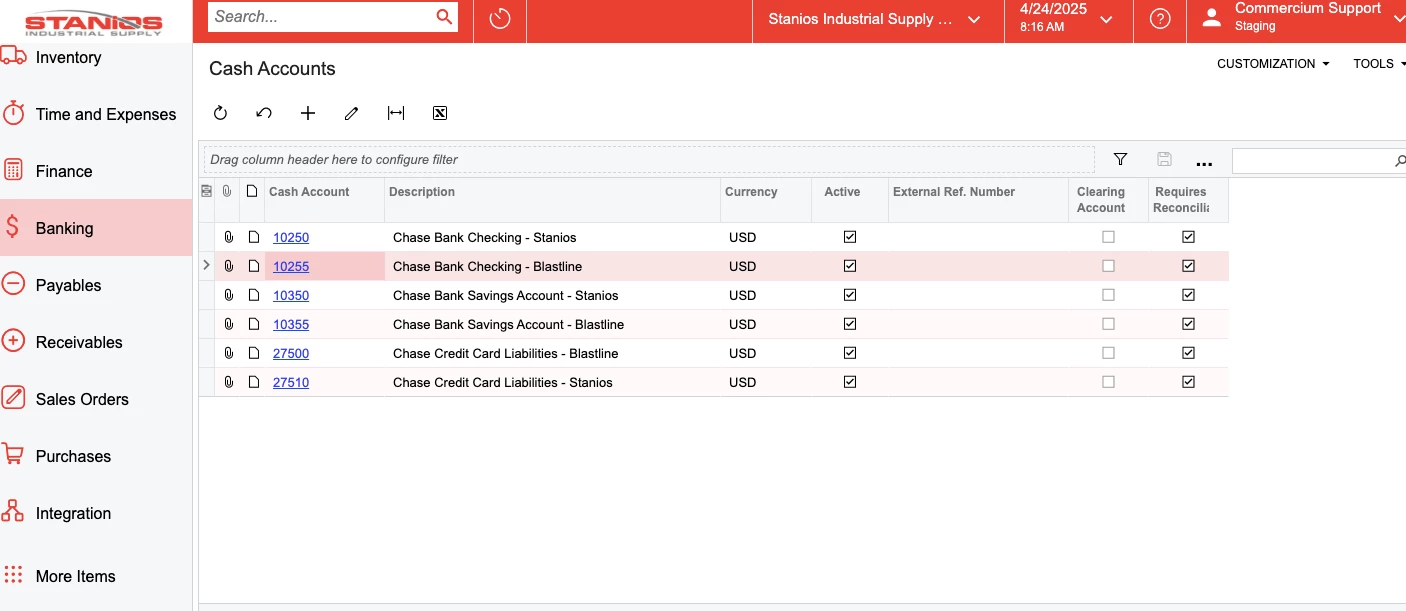Open the Payables workspace
Screen dimensions: 1406x611
[x=96, y=285]
